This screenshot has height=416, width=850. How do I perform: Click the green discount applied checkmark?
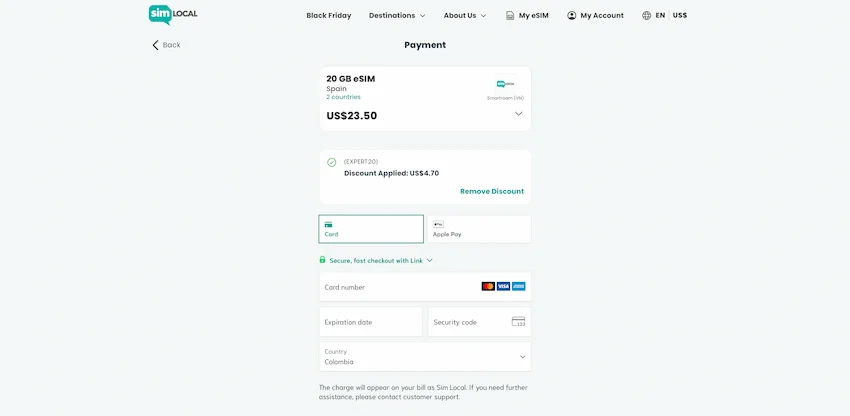(x=332, y=162)
